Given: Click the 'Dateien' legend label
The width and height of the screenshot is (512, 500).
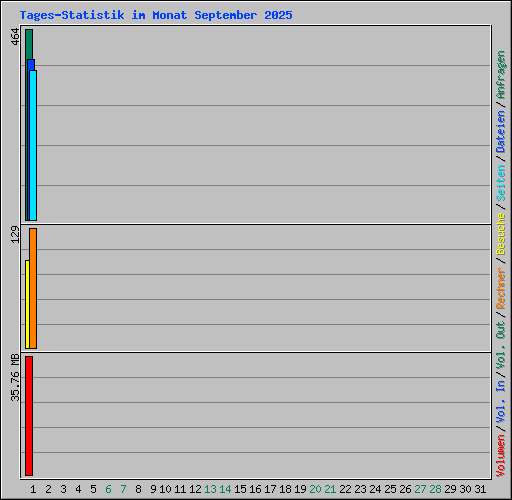Looking at the screenshot, I should [x=501, y=132].
